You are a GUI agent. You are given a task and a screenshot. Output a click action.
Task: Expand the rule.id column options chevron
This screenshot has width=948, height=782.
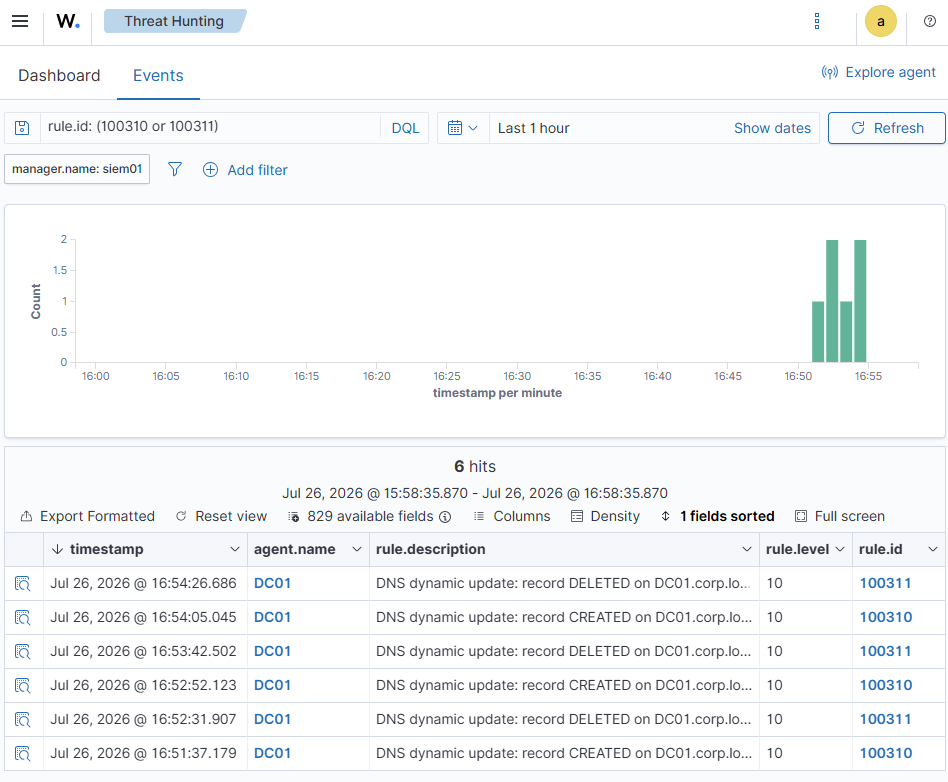click(932, 549)
